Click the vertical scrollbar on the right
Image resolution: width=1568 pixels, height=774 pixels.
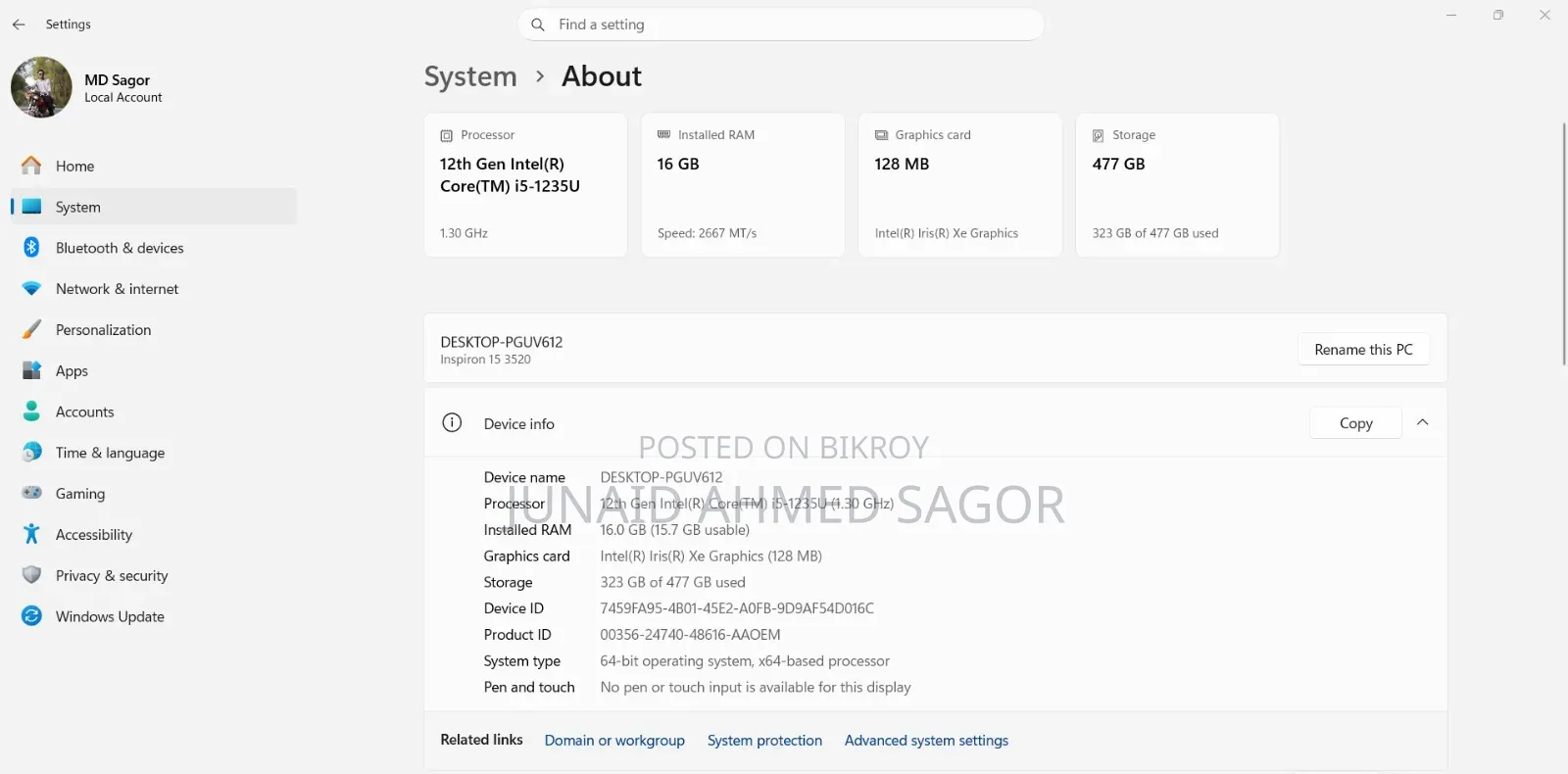click(1564, 244)
